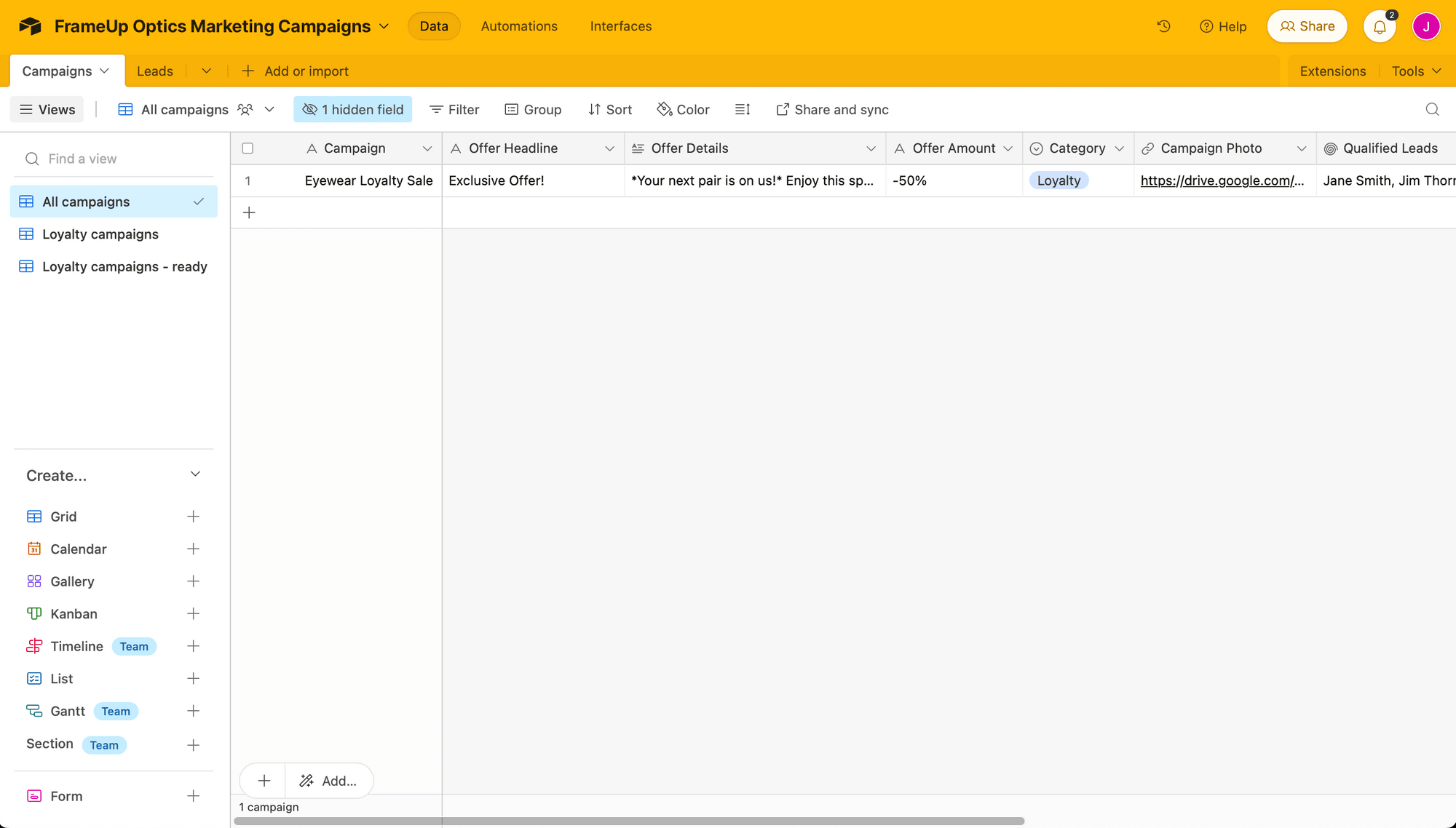Select the header select-all checkbox
Screen dimensions: 1456x828
248,148
